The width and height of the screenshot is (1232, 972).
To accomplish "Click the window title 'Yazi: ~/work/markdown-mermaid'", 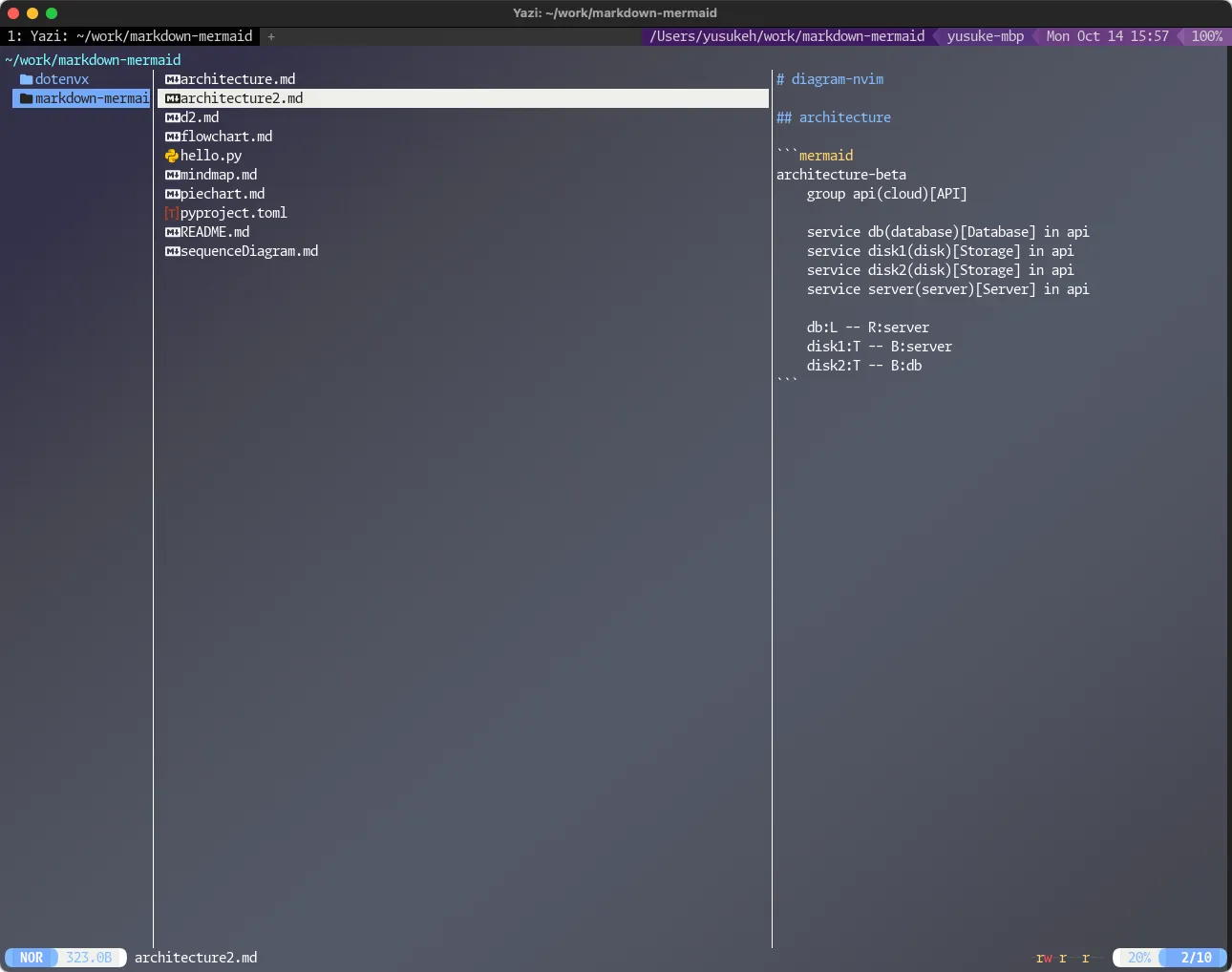I will tap(615, 13).
